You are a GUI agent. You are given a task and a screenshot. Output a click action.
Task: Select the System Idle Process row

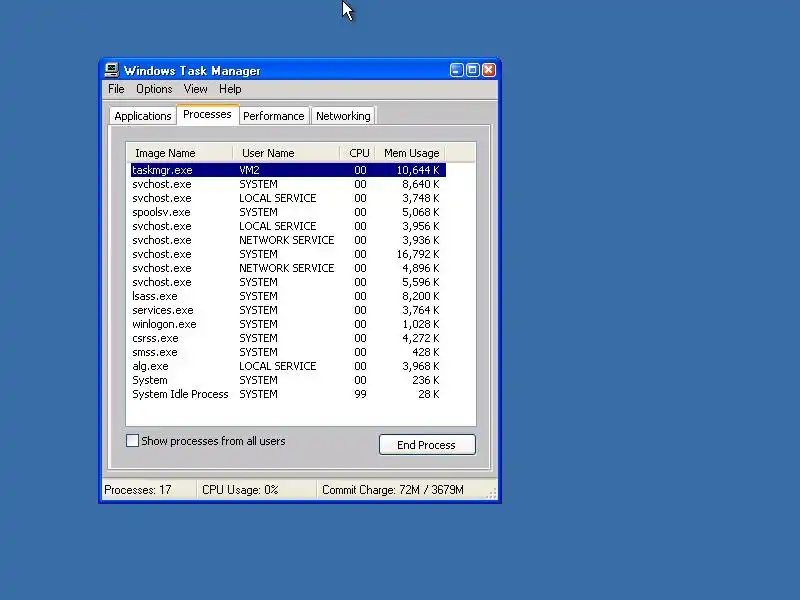tap(288, 394)
